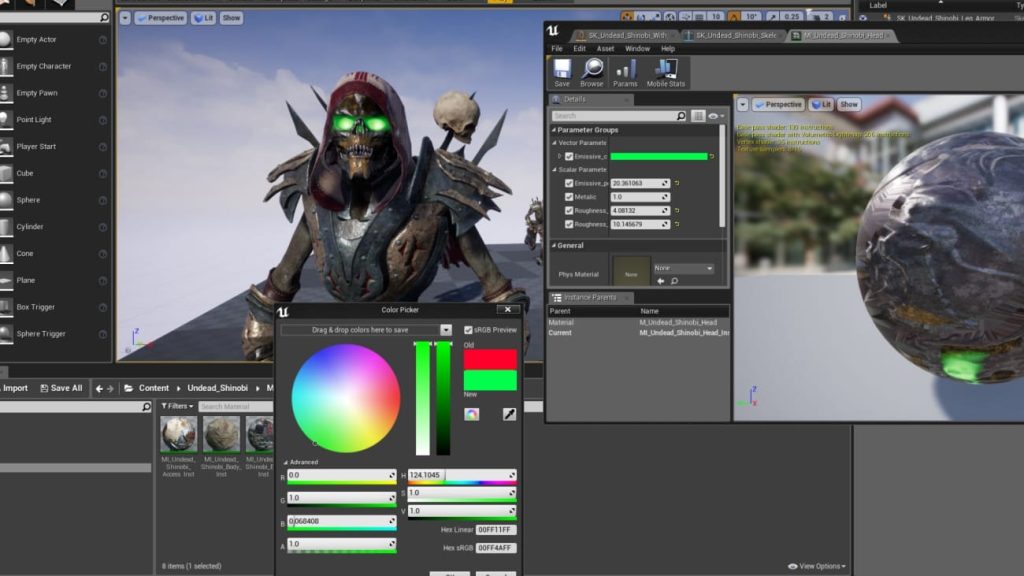This screenshot has width=1024, height=576.
Task: Pick the eyedropper tool in Color Picker
Action: coord(509,414)
